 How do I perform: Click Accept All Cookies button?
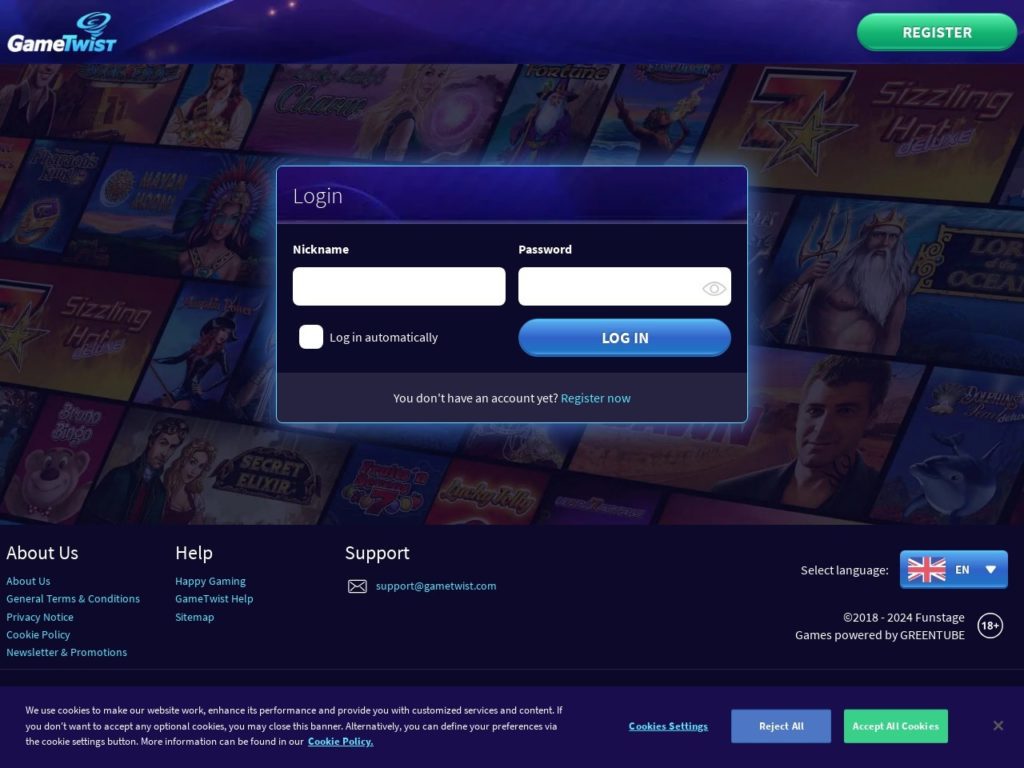click(x=895, y=726)
